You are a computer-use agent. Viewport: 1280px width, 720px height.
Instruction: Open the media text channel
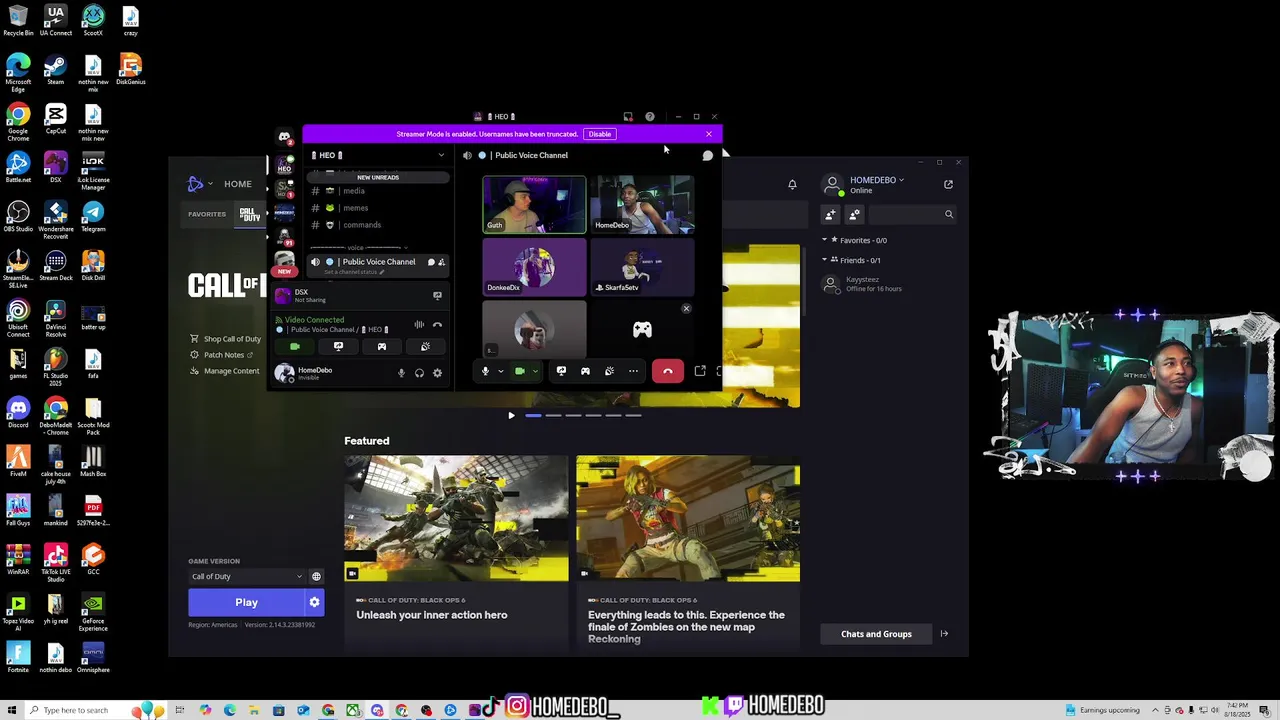(378, 191)
